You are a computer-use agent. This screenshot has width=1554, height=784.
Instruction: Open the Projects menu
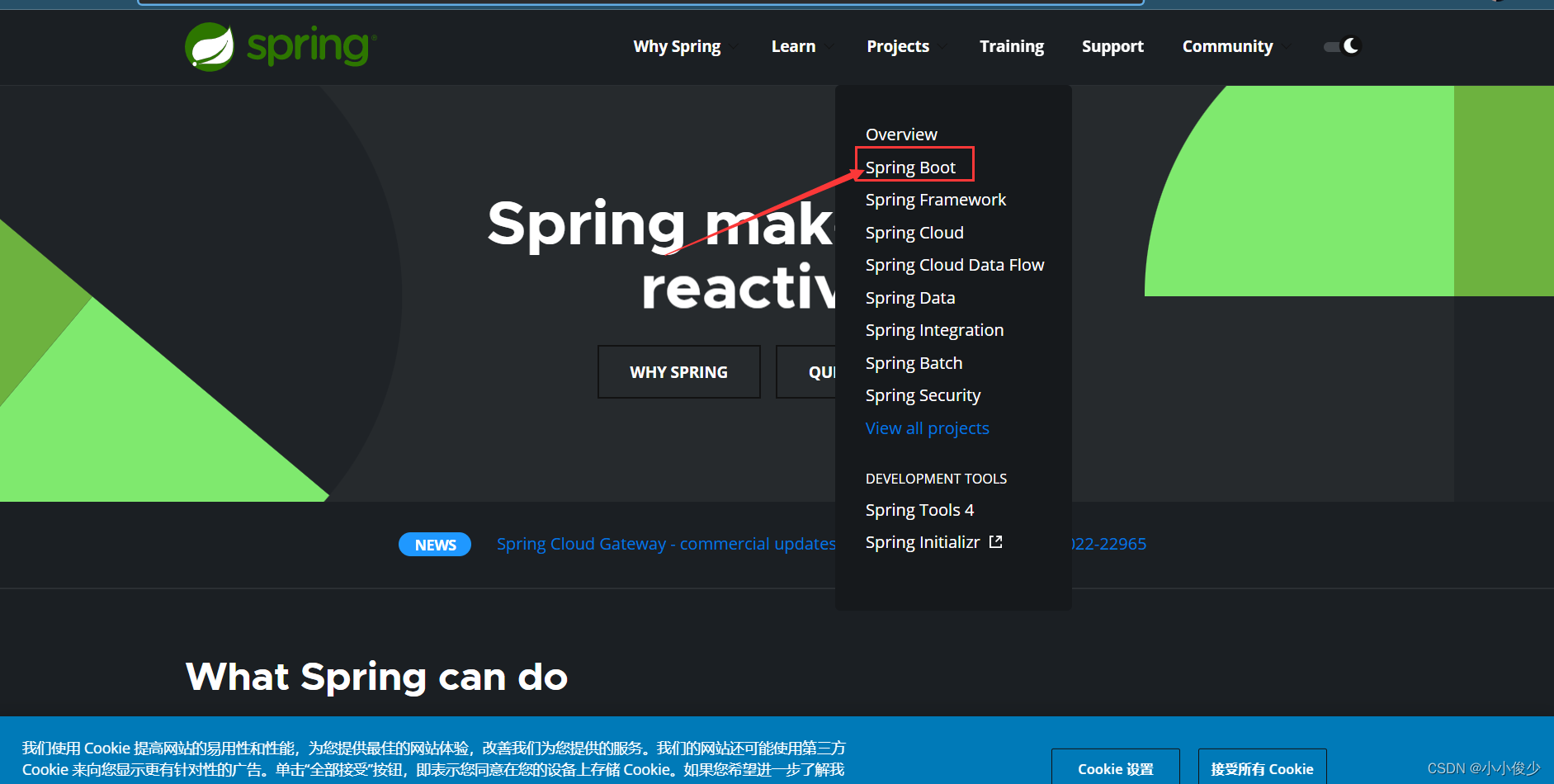click(x=898, y=46)
